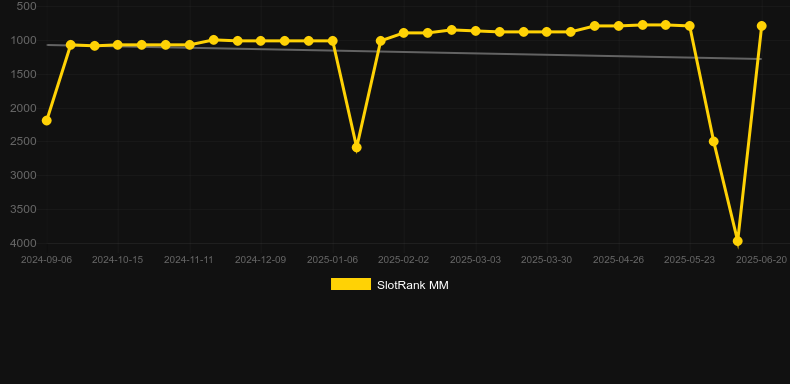Click the January dip point near 2600
The height and width of the screenshot is (384, 790).
356,148
